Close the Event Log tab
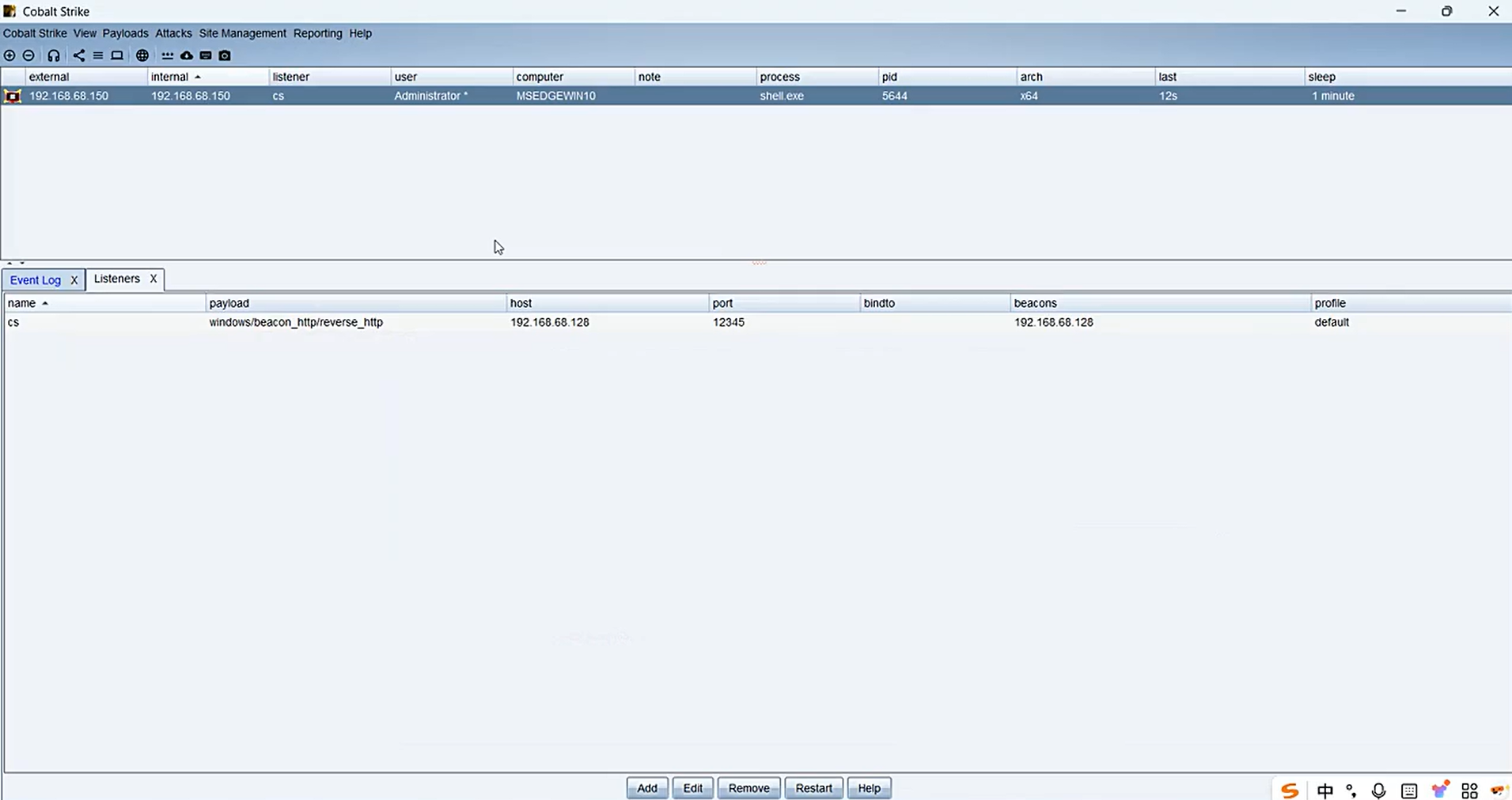Image resolution: width=1512 pixels, height=800 pixels. [74, 280]
